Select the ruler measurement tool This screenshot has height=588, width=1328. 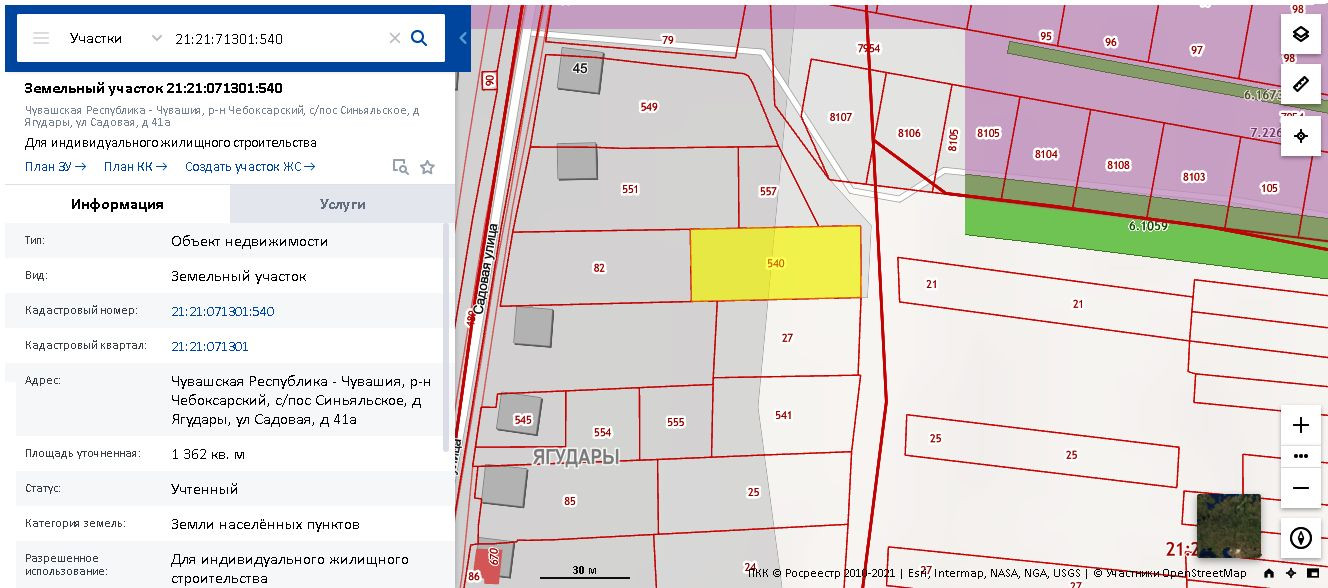click(x=1301, y=84)
